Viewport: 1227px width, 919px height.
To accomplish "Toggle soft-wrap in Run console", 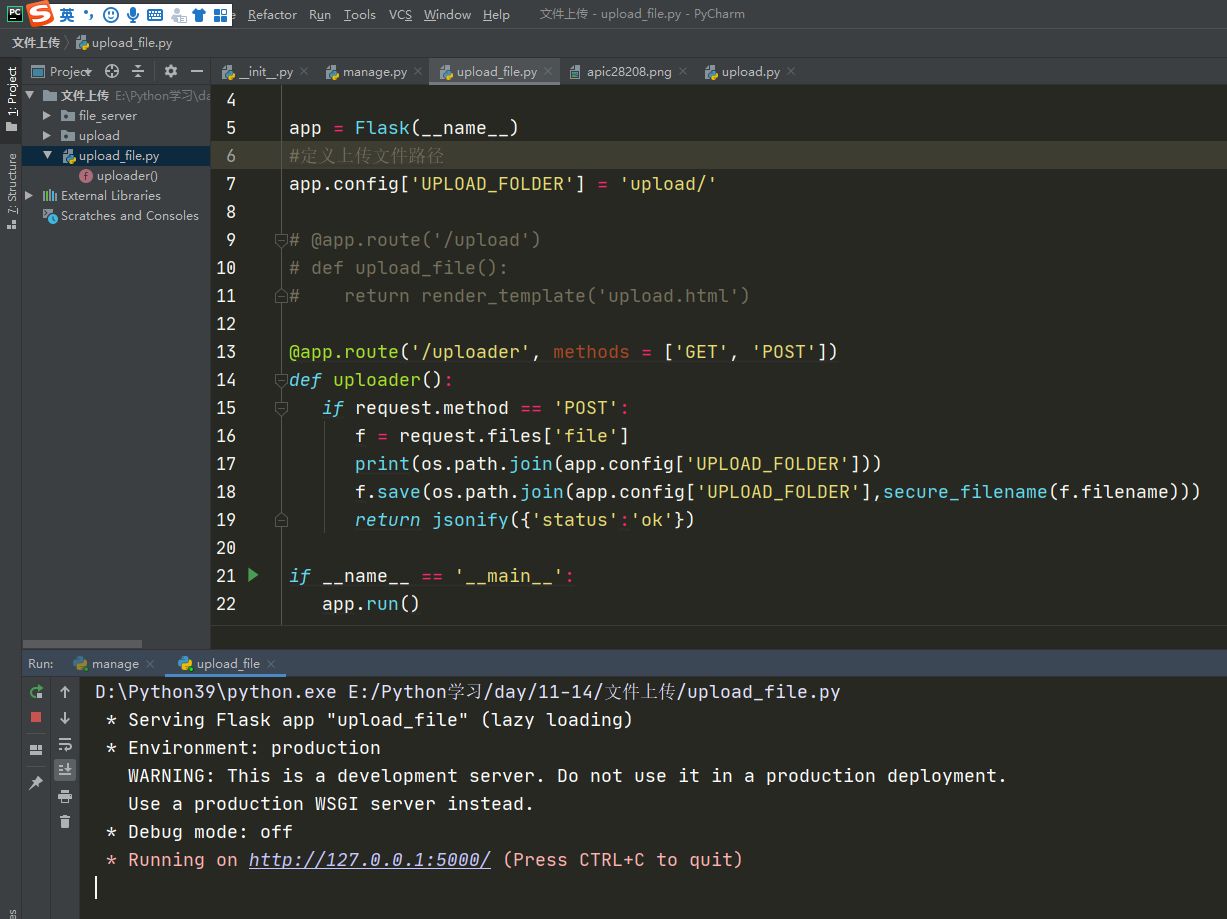I will (65, 744).
